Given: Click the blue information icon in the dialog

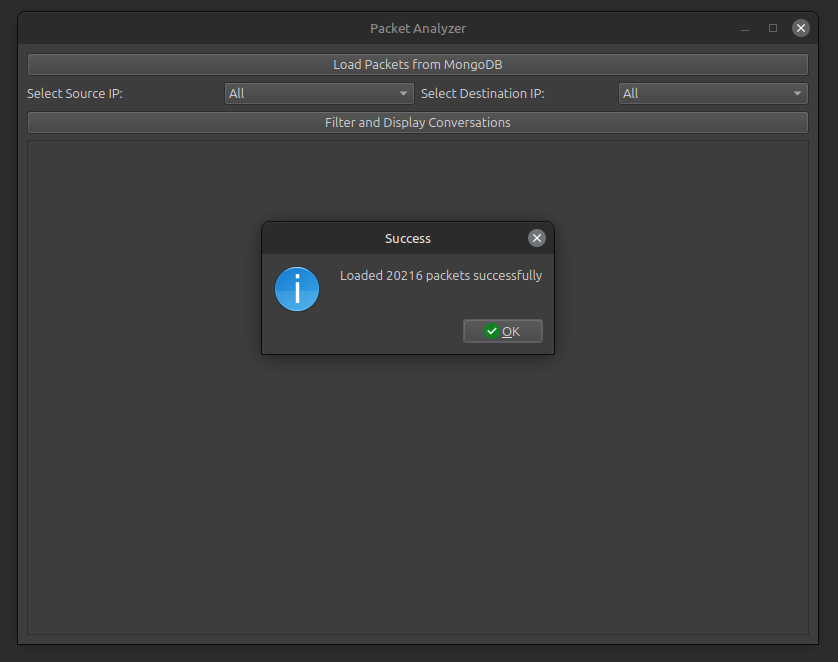Looking at the screenshot, I should (297, 288).
